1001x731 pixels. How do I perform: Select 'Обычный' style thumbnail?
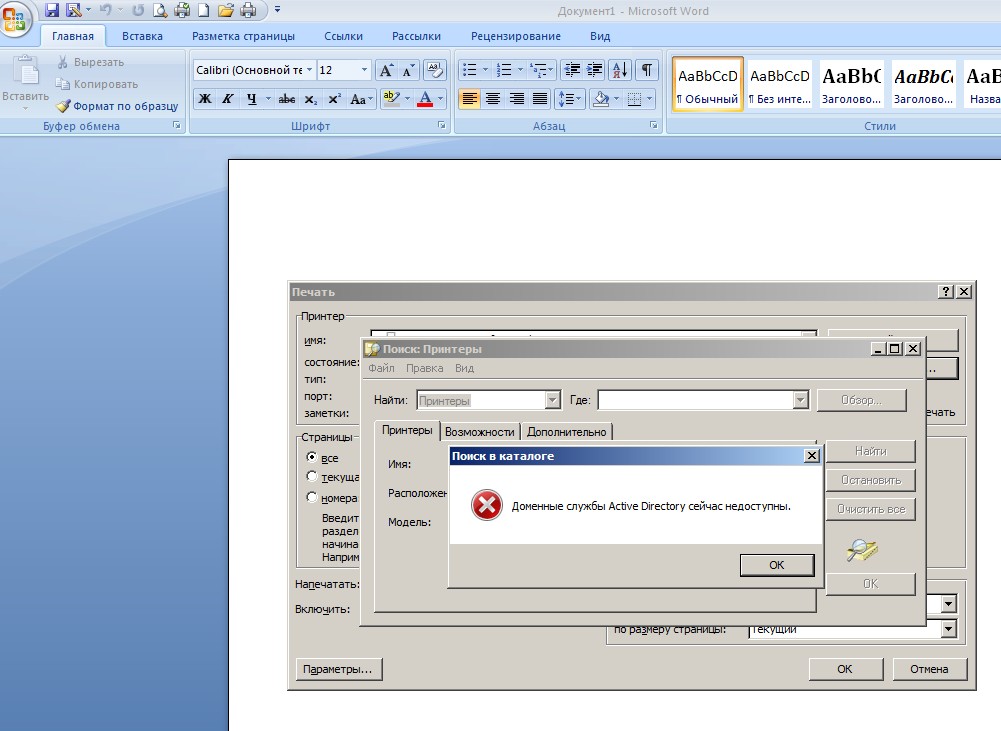[x=708, y=84]
